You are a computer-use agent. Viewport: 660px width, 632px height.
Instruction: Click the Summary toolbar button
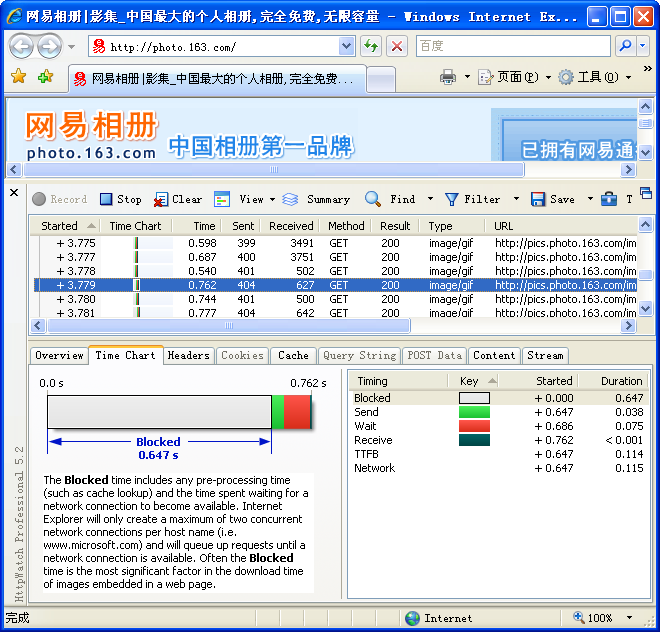coord(316,199)
